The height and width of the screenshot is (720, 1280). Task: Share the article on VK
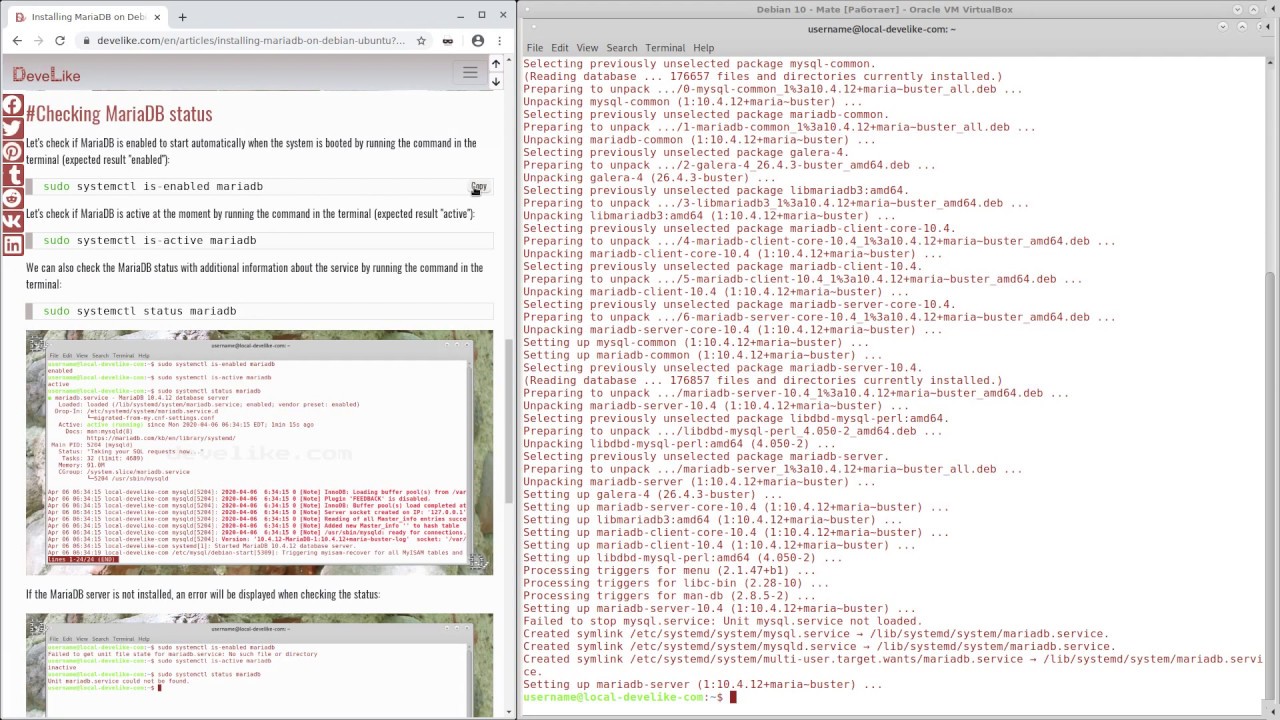(x=12, y=222)
